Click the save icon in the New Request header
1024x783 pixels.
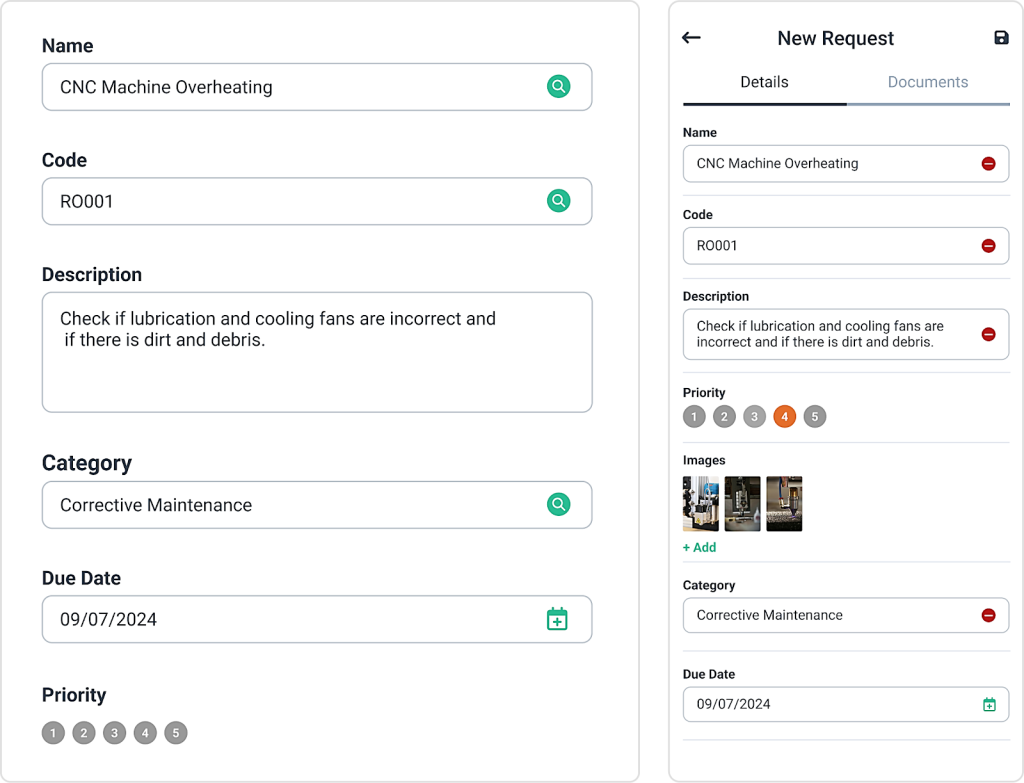coord(1001,37)
